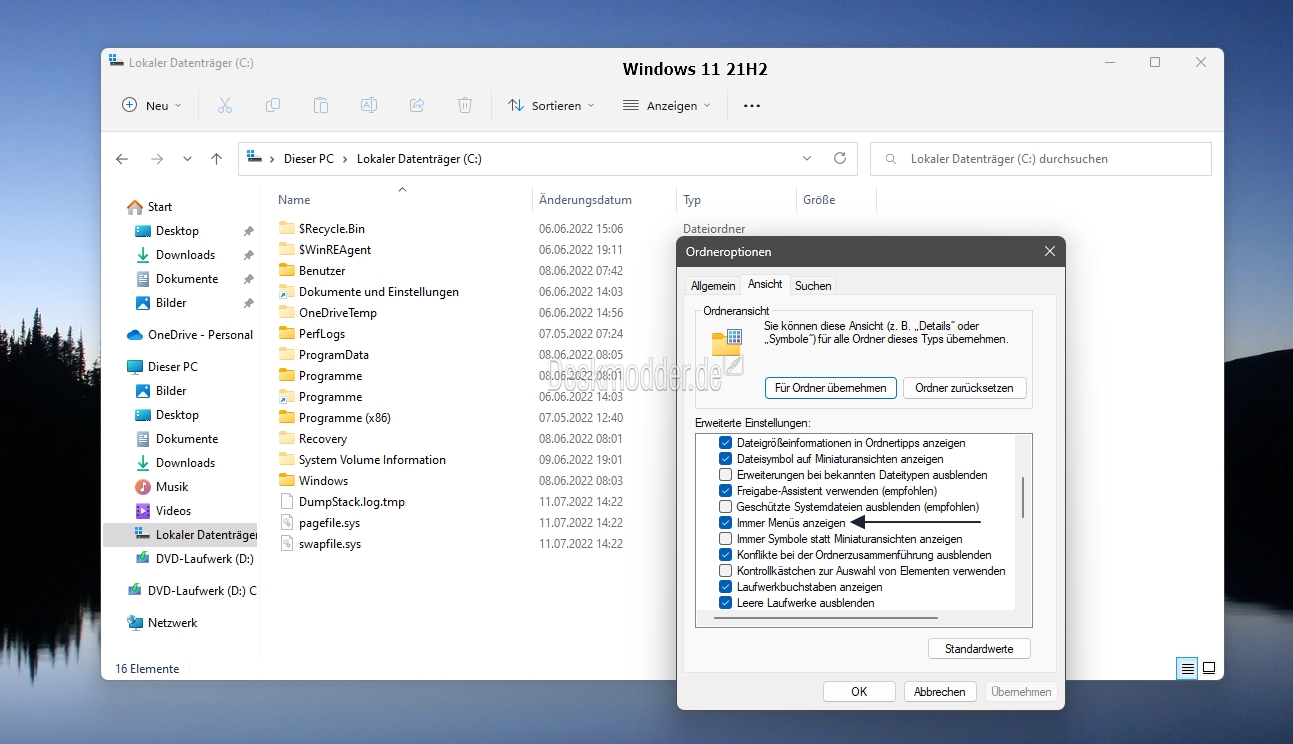The height and width of the screenshot is (744, 1293).
Task: Enable Immer Symbole statt Miniaturansichten anzeigen
Action: point(726,539)
